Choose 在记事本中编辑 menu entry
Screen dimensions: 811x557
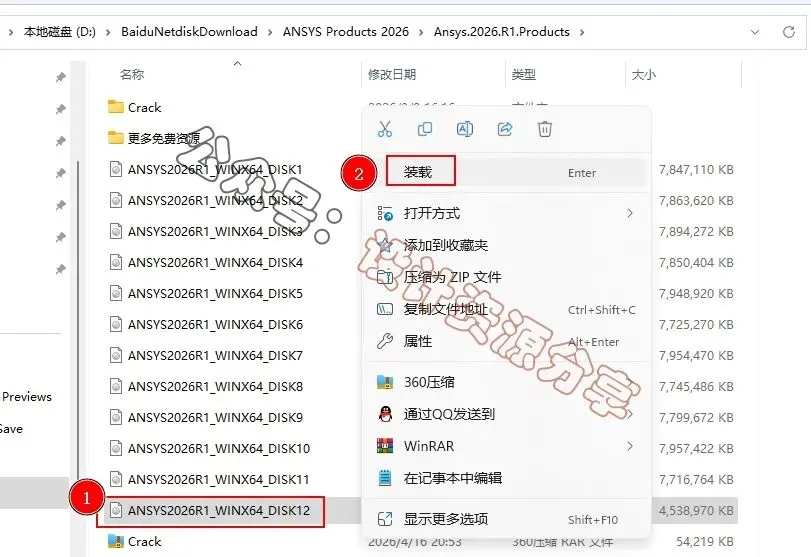click(x=507, y=478)
